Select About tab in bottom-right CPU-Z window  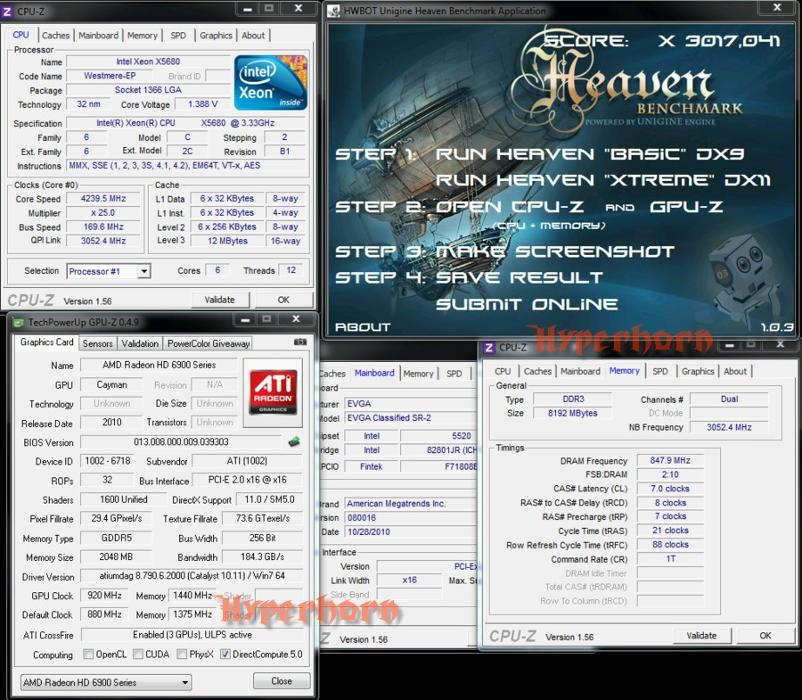pos(735,371)
